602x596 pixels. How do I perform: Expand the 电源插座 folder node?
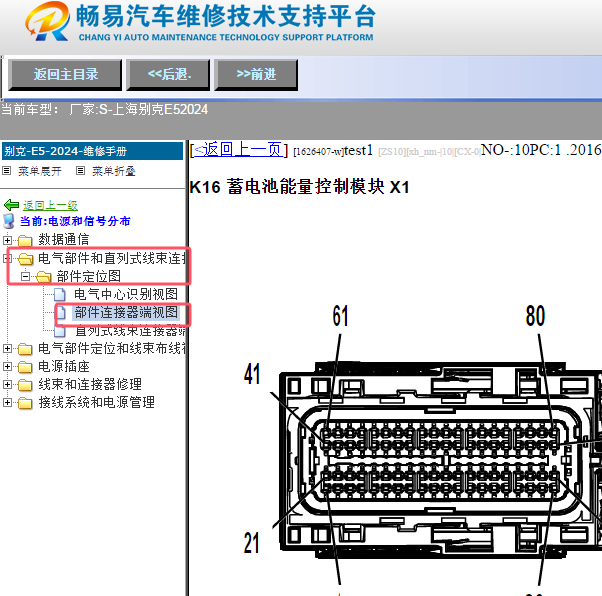point(7,367)
